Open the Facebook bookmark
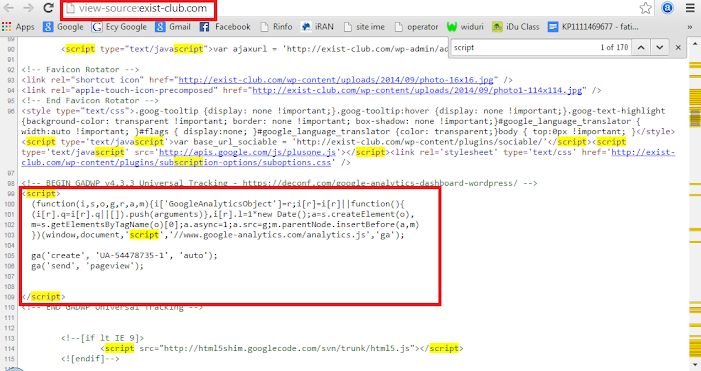The width and height of the screenshot is (701, 371). click(x=225, y=27)
